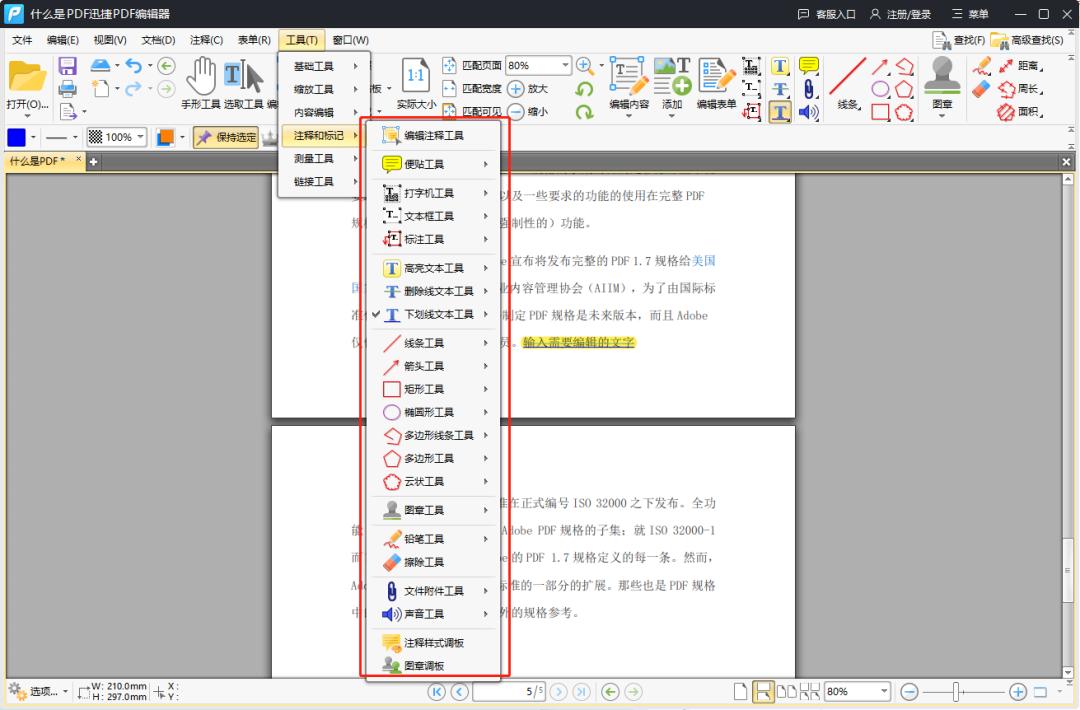Toggle the checked 下划线文本工具 menu item

(437, 314)
